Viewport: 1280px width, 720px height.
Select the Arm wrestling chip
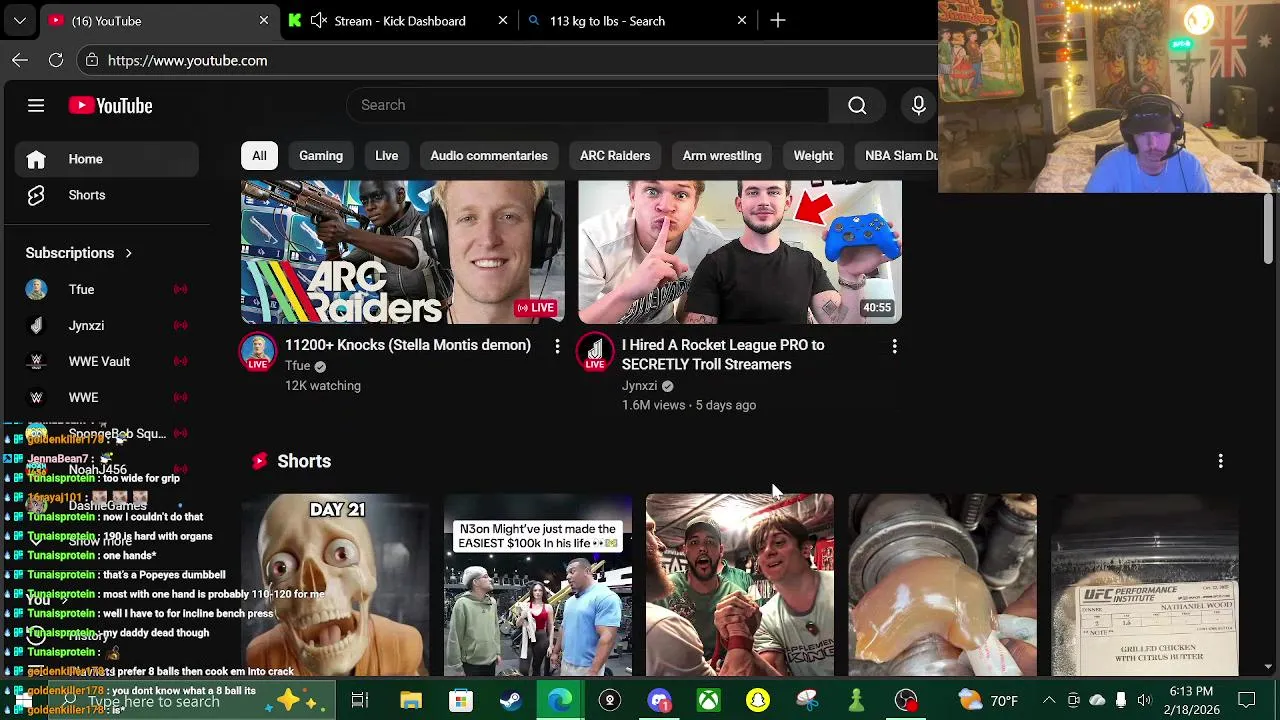tap(722, 156)
